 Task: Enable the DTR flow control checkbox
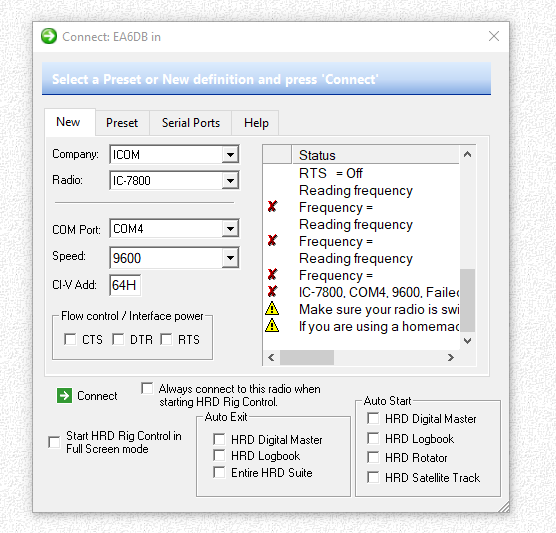tap(118, 339)
